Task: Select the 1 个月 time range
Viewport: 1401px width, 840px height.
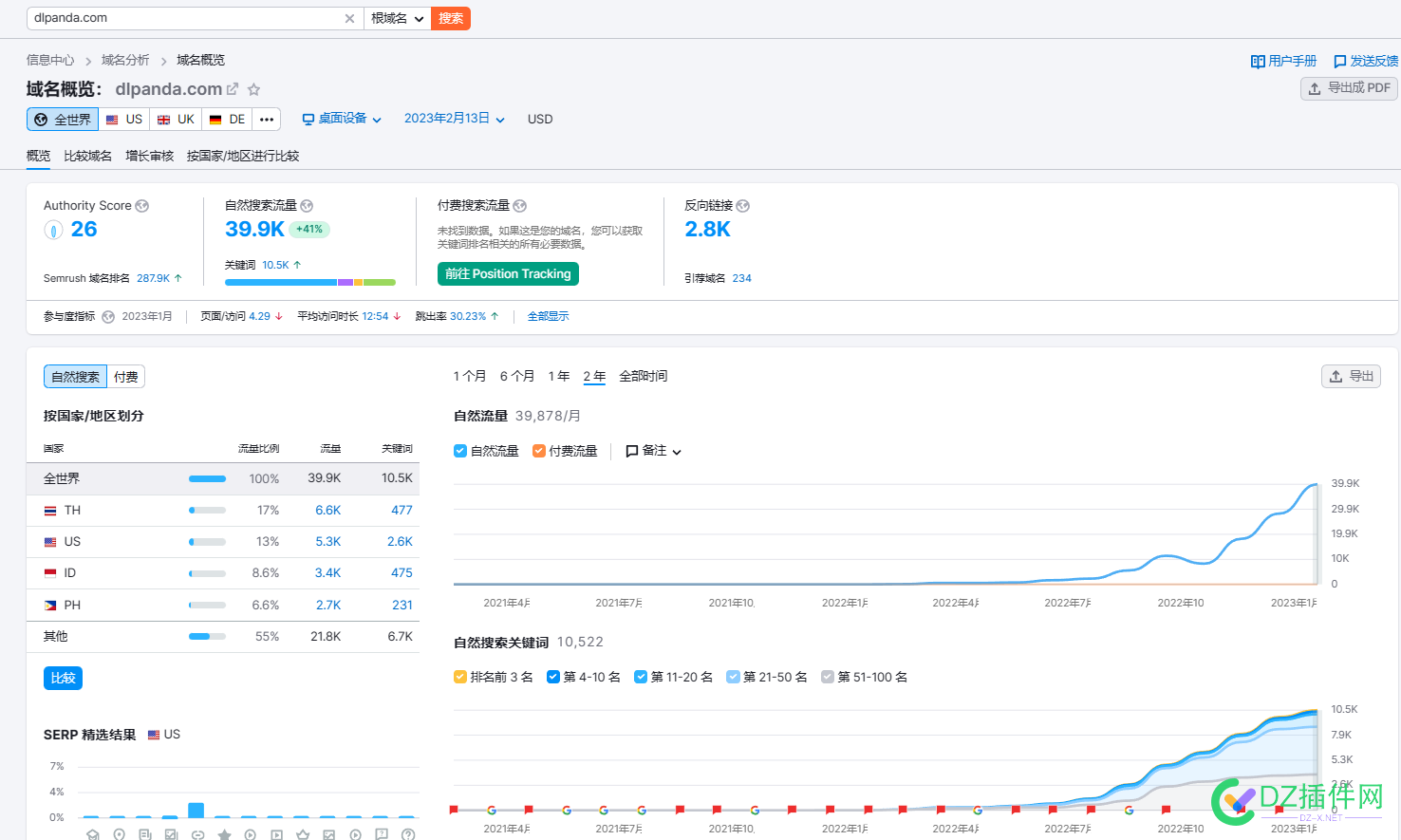Action: coord(470,377)
